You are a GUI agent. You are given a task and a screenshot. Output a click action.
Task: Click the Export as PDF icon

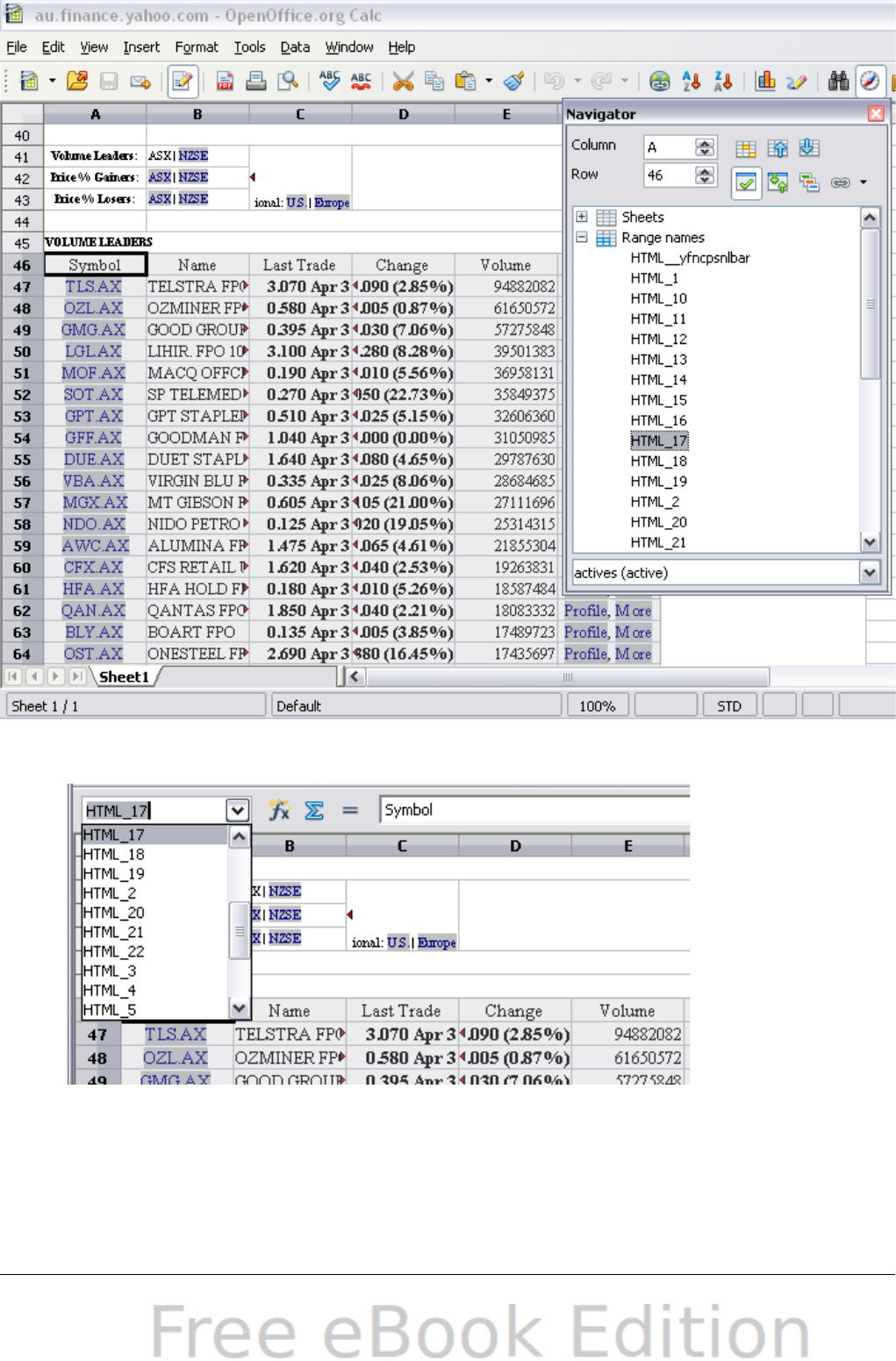[225, 81]
